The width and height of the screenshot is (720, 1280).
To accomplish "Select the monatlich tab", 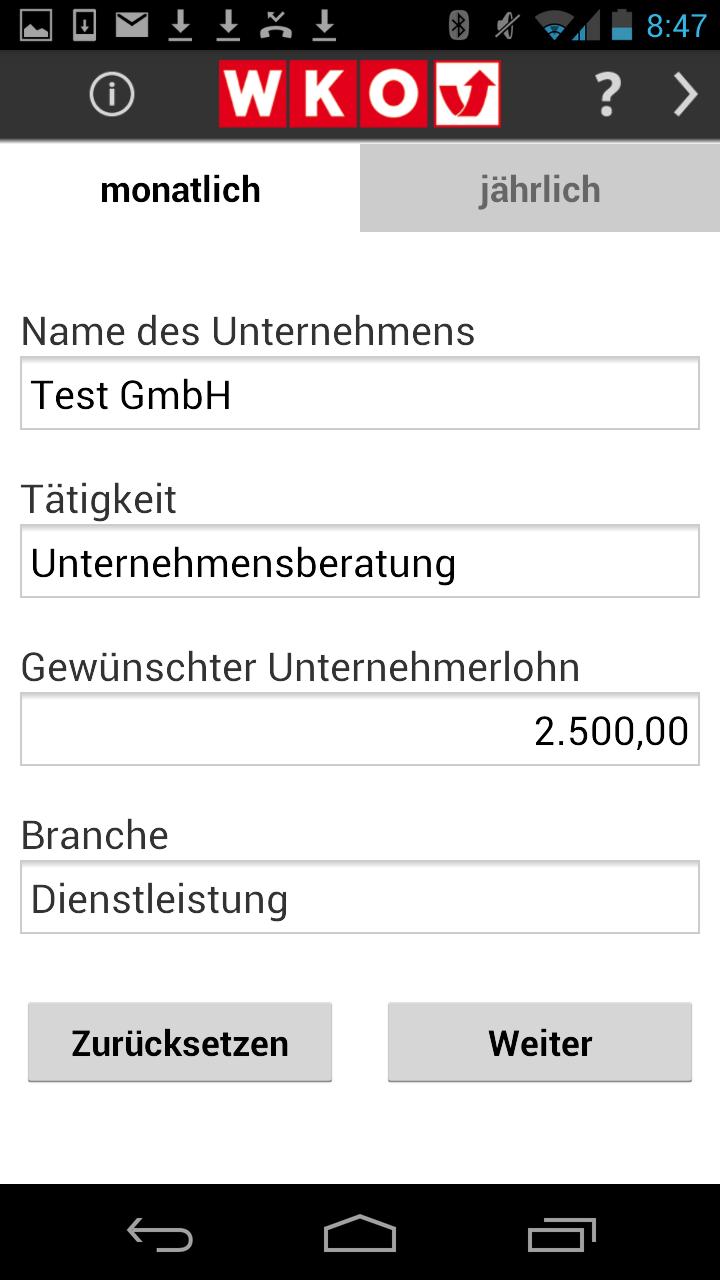I will [x=179, y=188].
